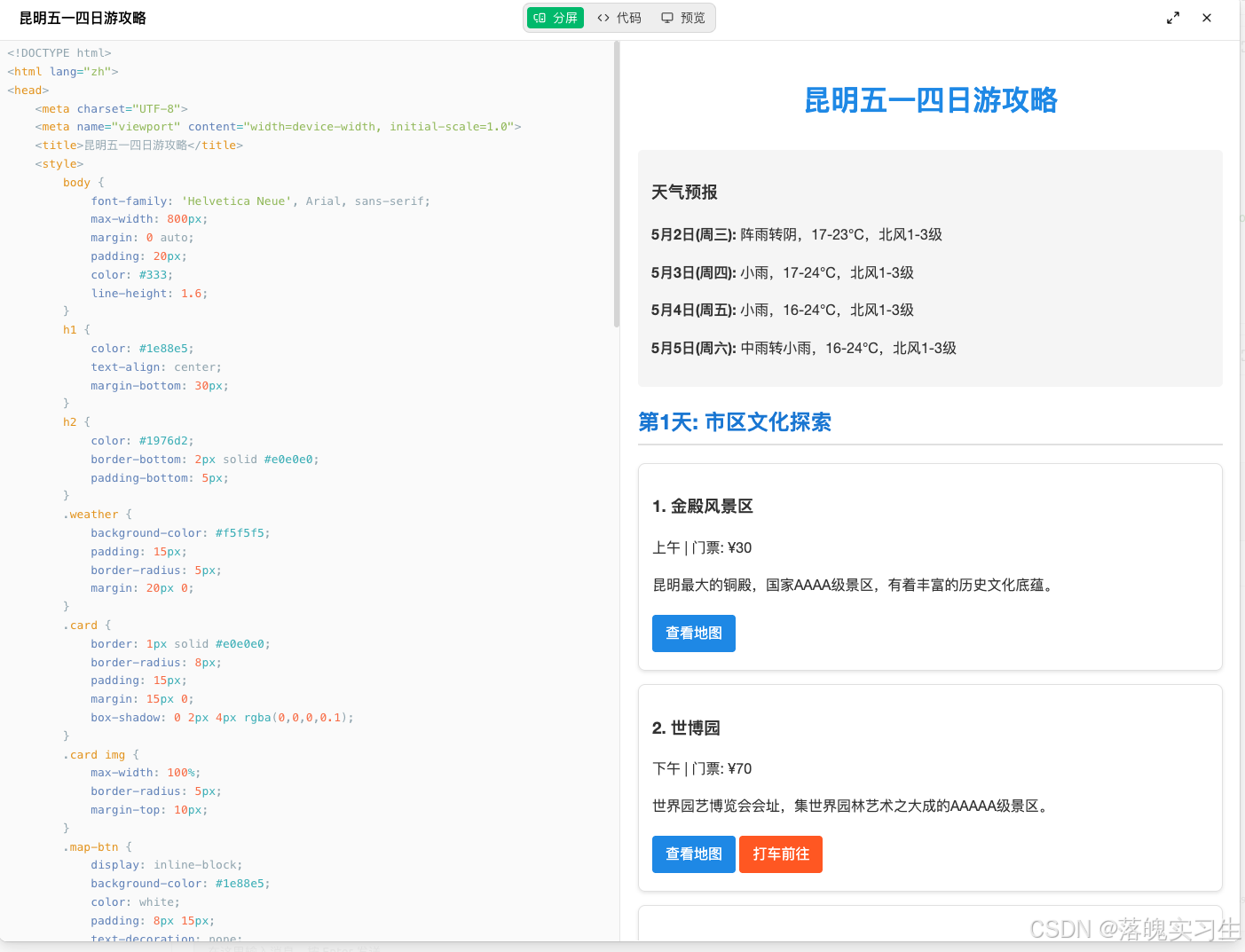The height and width of the screenshot is (952, 1245).
Task: Click the monitor icon beside 预览
Action: click(666, 17)
